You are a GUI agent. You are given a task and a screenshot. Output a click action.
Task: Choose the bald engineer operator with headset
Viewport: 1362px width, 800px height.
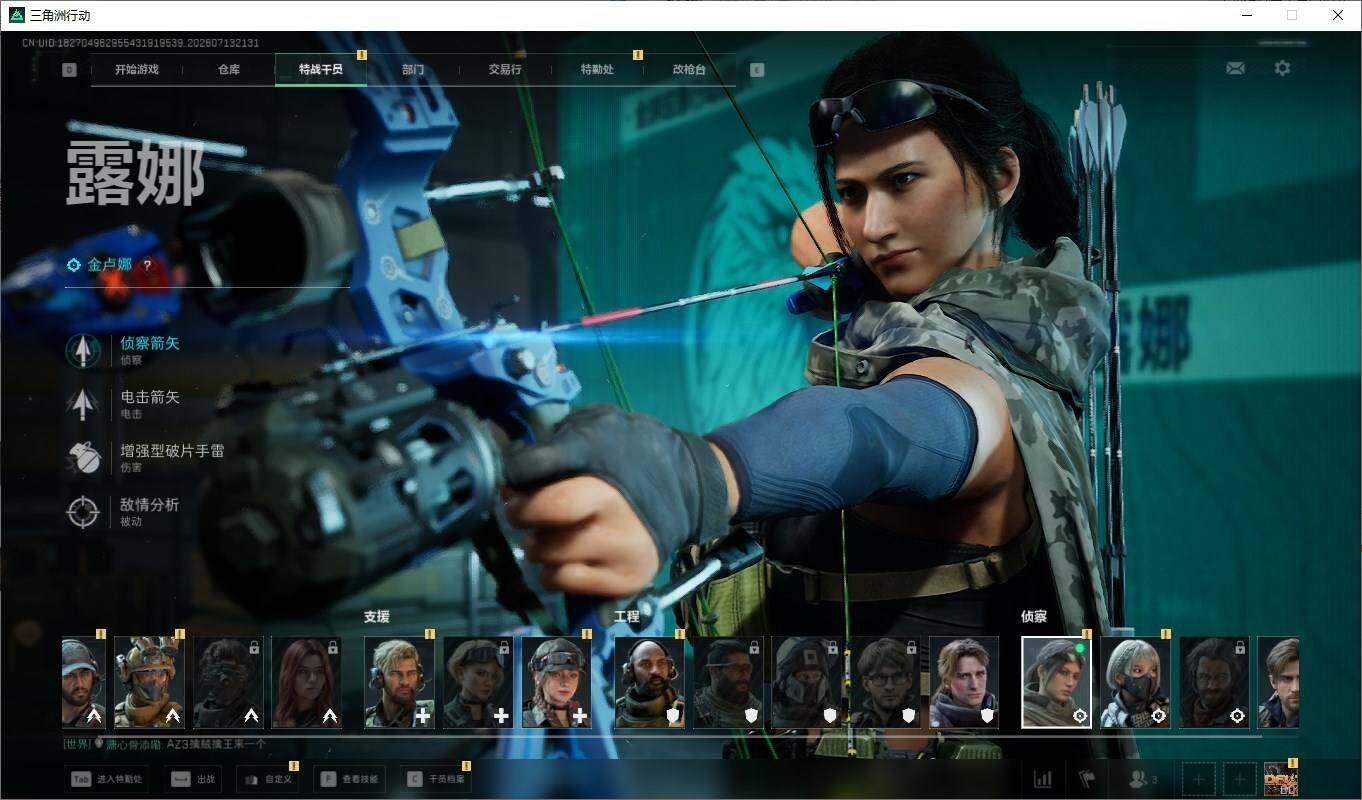click(649, 682)
